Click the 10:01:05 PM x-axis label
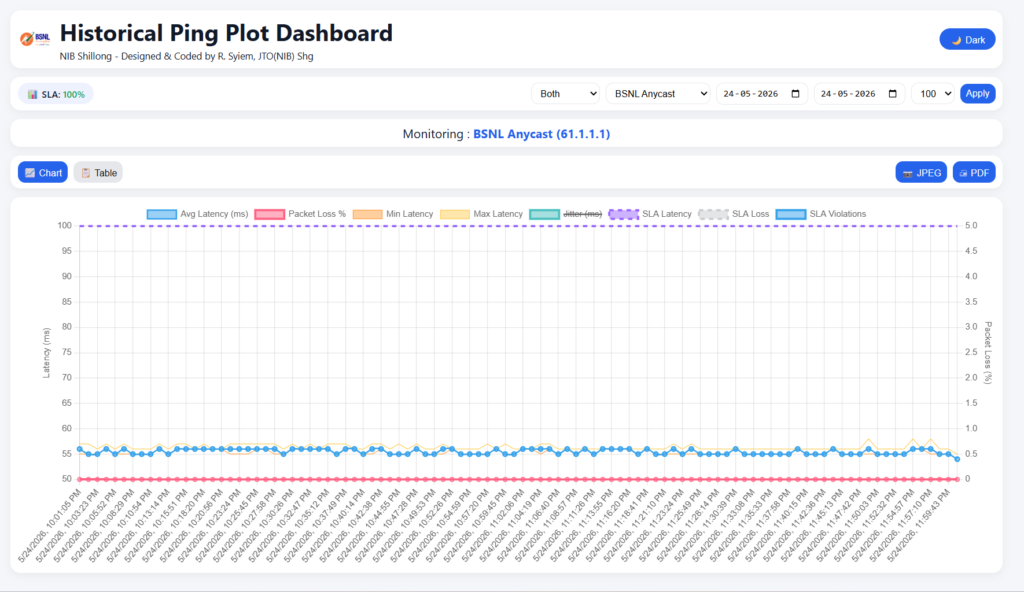This screenshot has height=592, width=1024. pos(49,525)
